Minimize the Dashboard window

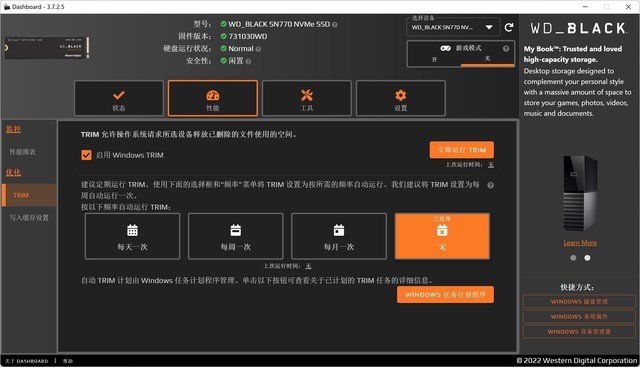tap(585, 7)
